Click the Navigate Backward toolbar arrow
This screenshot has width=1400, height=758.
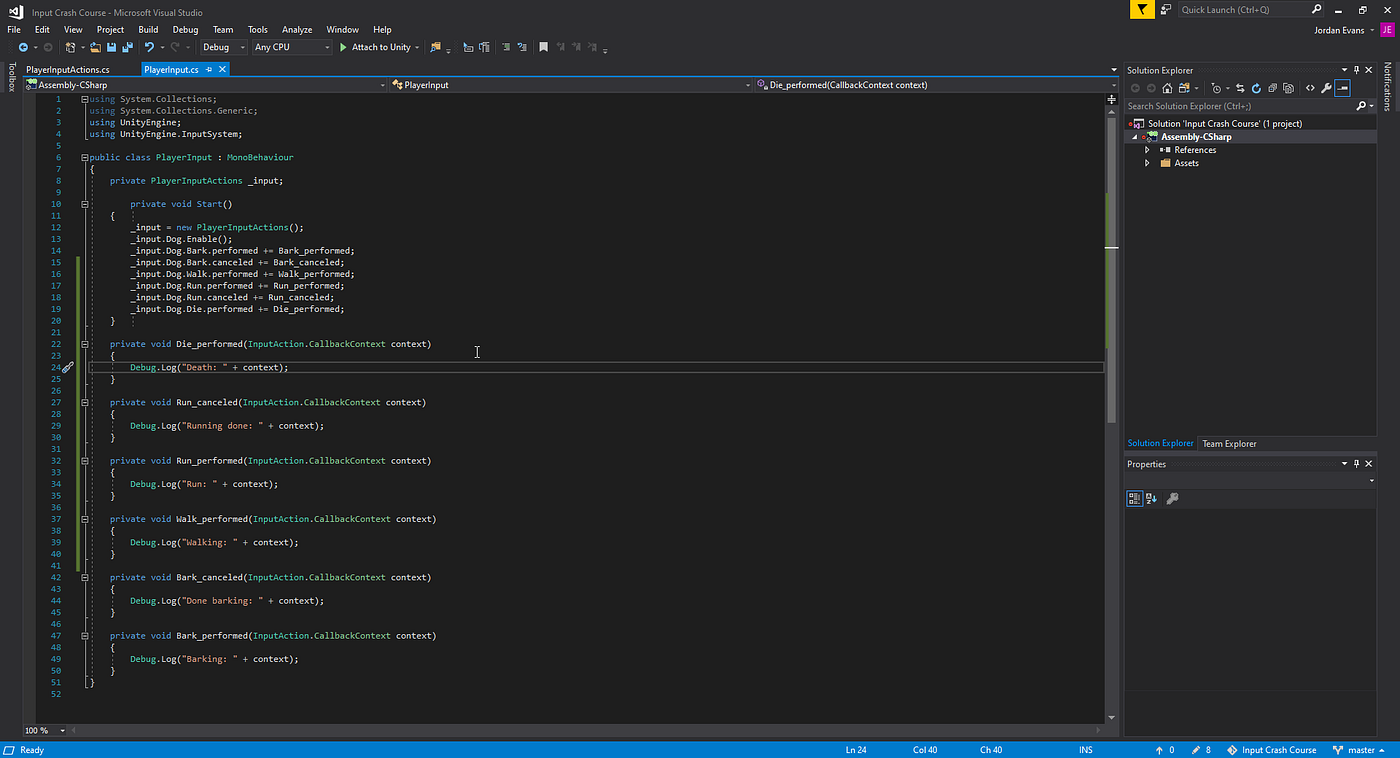click(22, 47)
